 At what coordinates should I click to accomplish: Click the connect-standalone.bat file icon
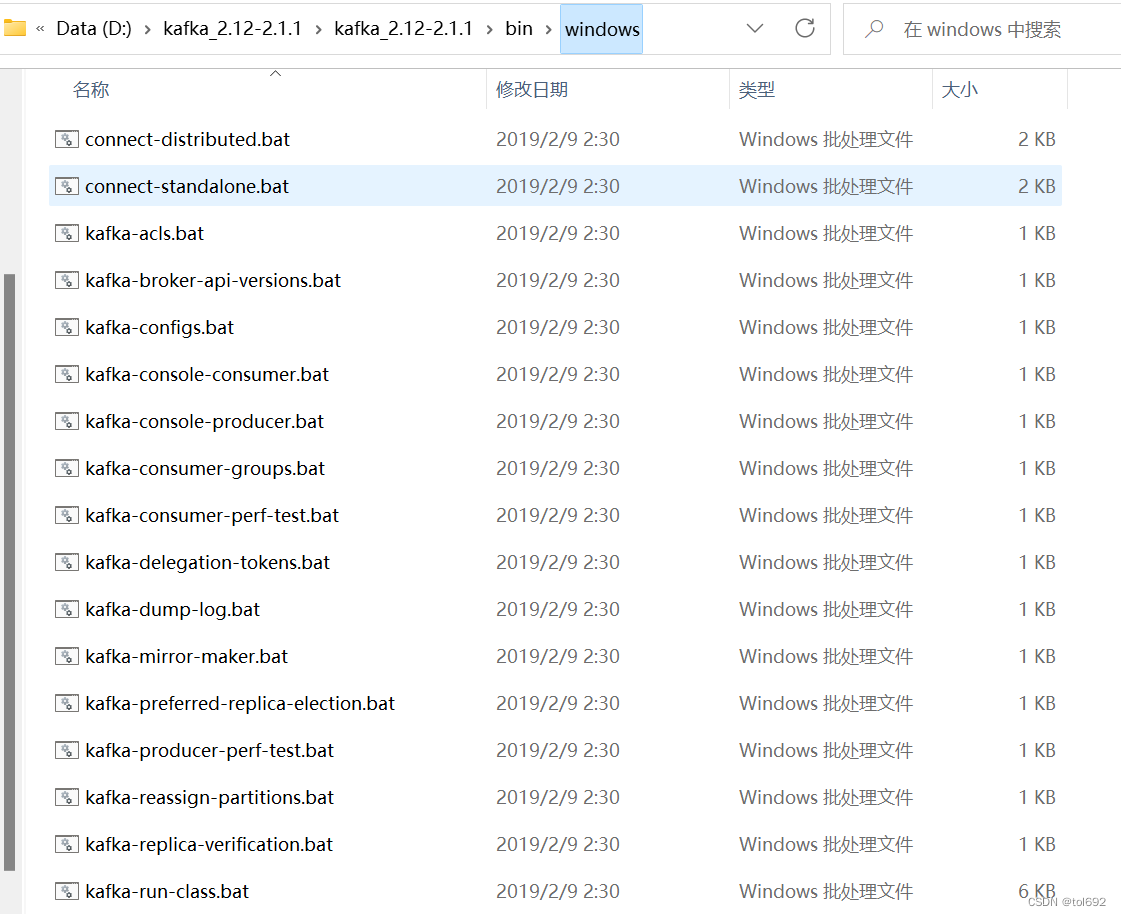pyautogui.click(x=66, y=187)
